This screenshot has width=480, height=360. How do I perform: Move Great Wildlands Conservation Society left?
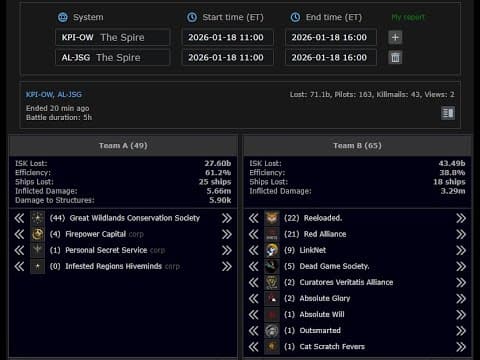19,218
